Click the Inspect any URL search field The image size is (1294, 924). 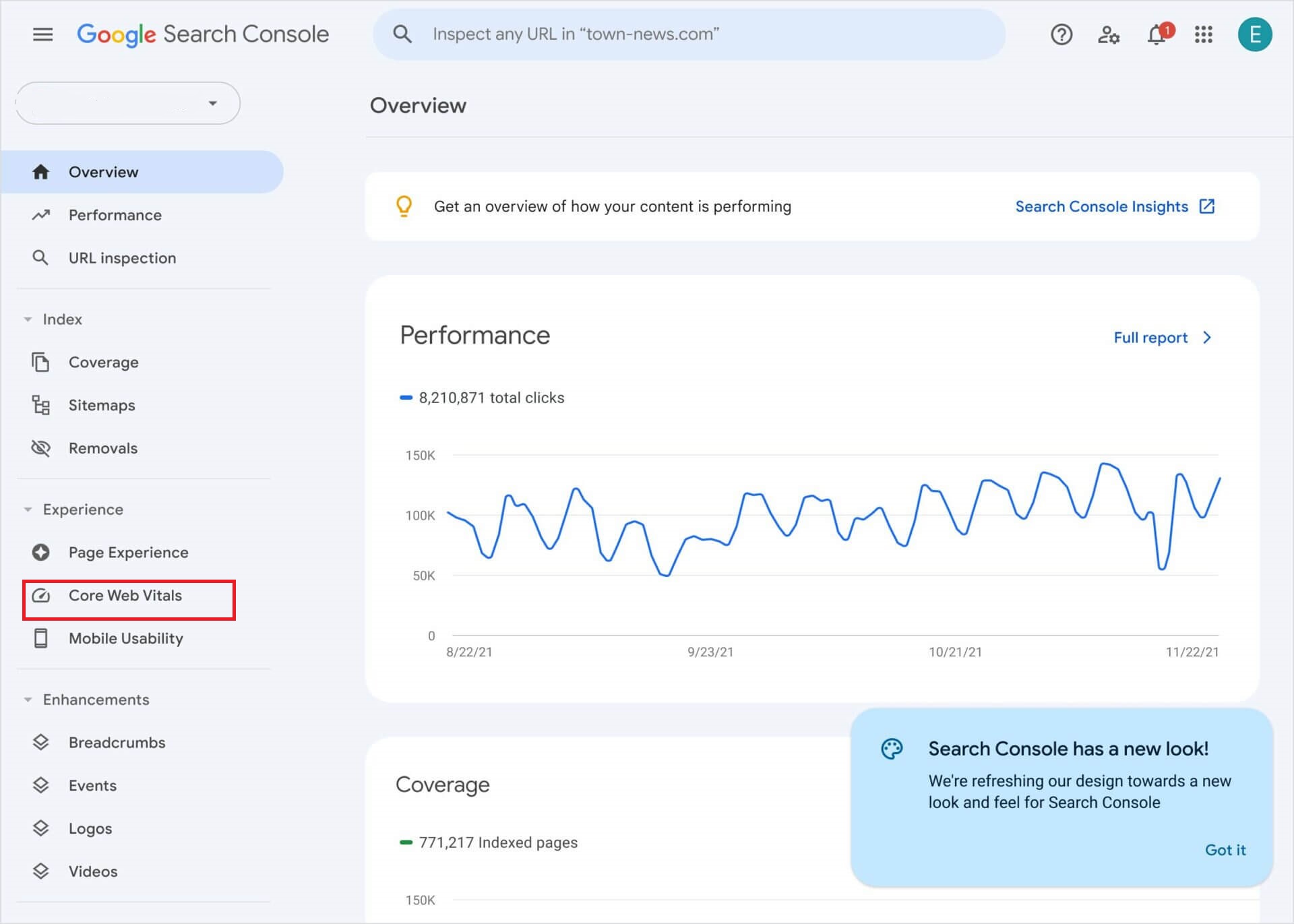pos(687,34)
